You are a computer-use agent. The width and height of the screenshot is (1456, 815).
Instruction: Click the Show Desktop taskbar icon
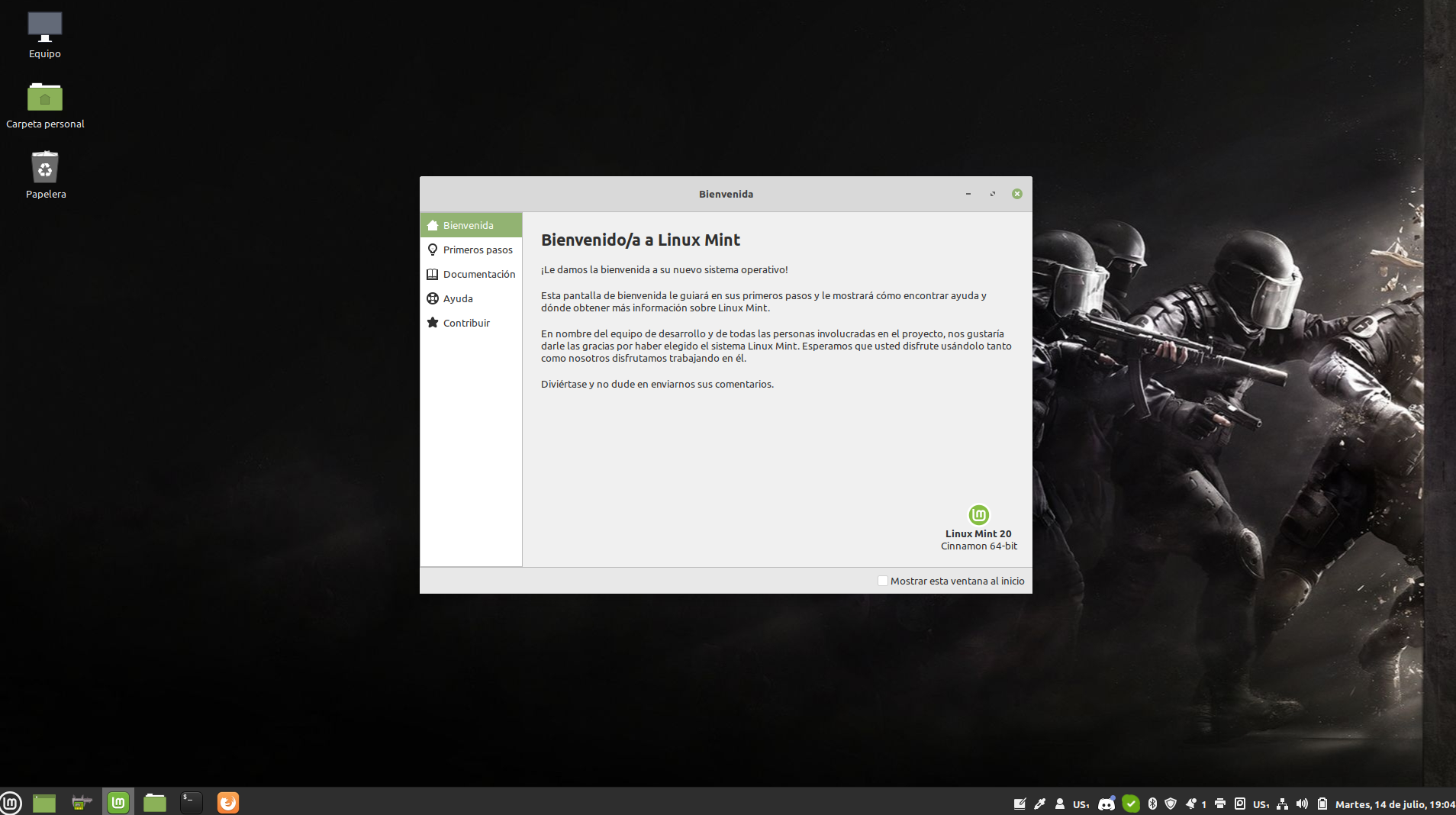point(44,803)
